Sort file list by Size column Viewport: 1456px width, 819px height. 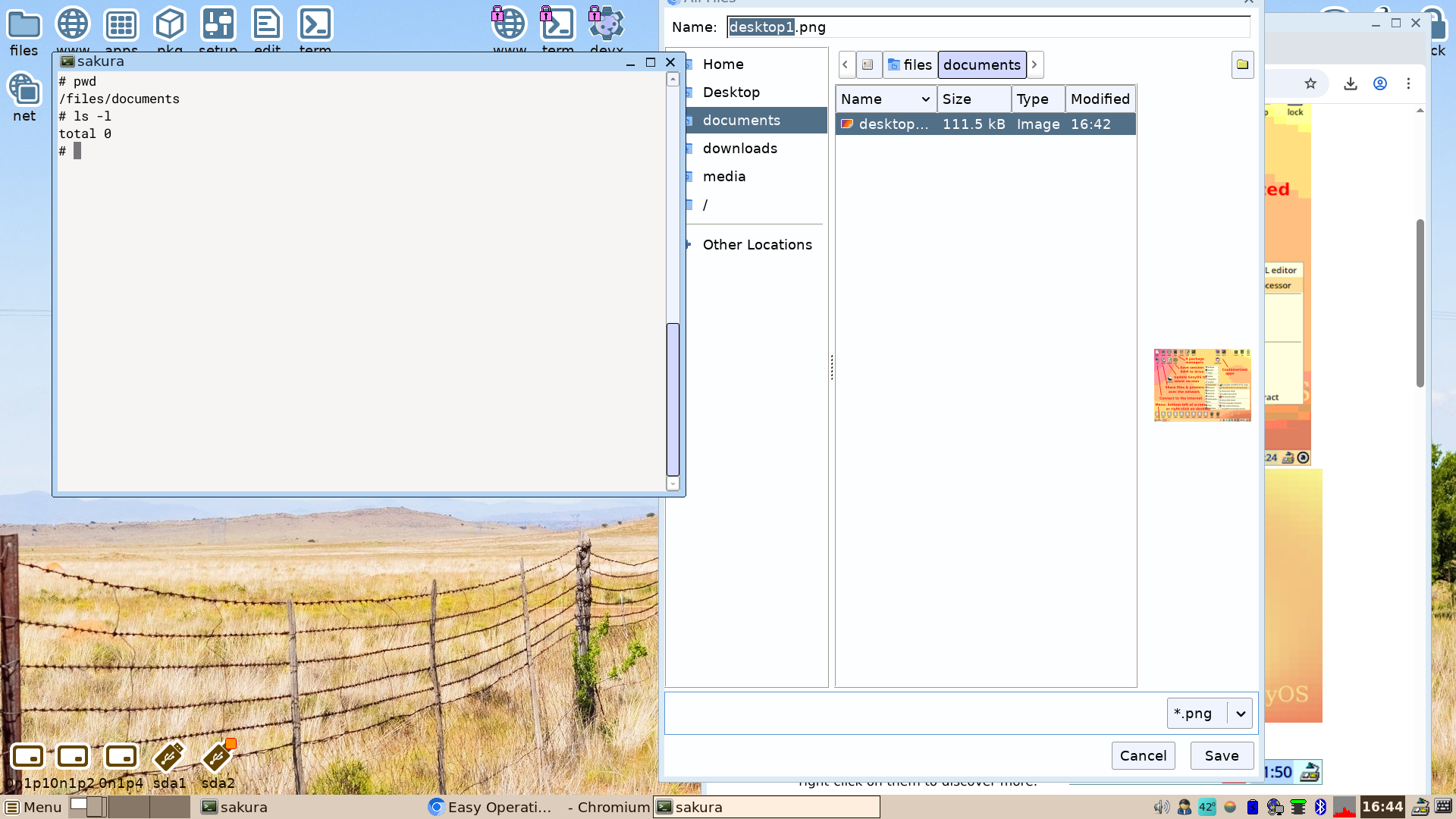(974, 99)
